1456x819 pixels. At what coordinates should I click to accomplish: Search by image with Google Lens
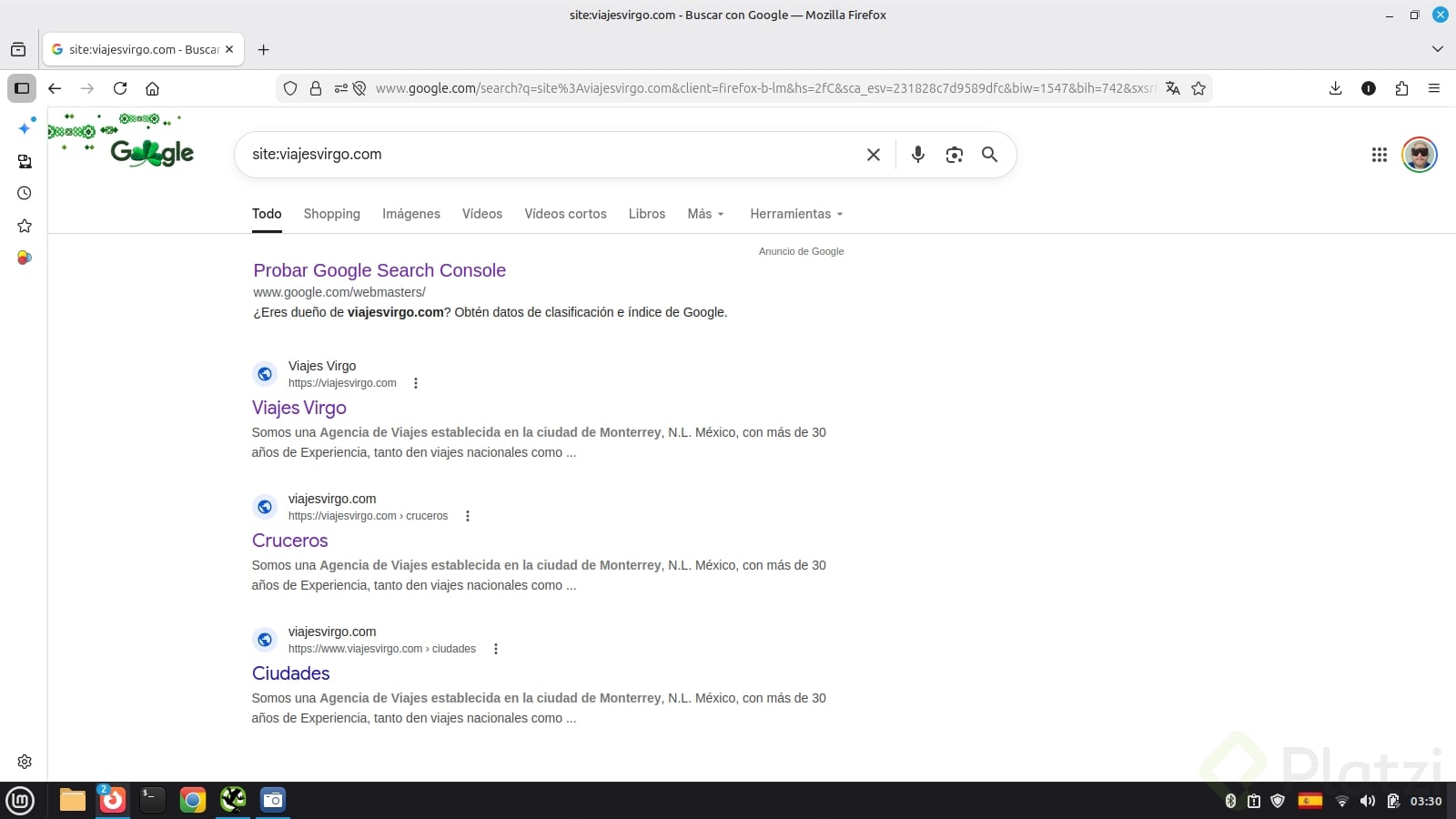click(x=954, y=155)
